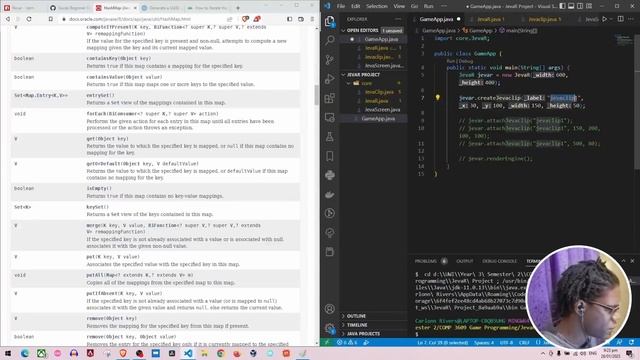The image size is (640, 360).
Task: Open the Run menu
Action: pos(429,6)
